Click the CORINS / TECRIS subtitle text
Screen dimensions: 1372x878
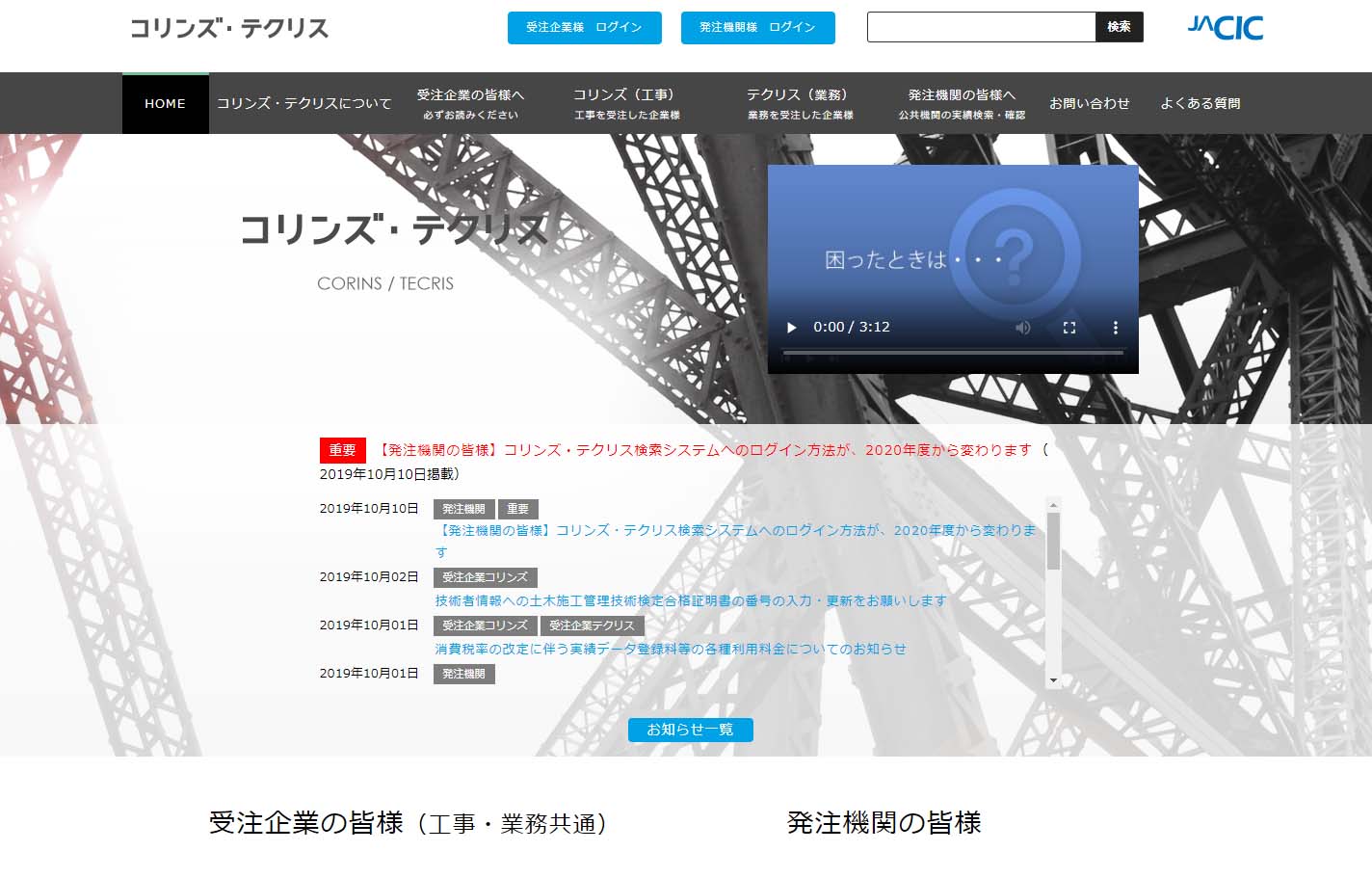pos(385,283)
